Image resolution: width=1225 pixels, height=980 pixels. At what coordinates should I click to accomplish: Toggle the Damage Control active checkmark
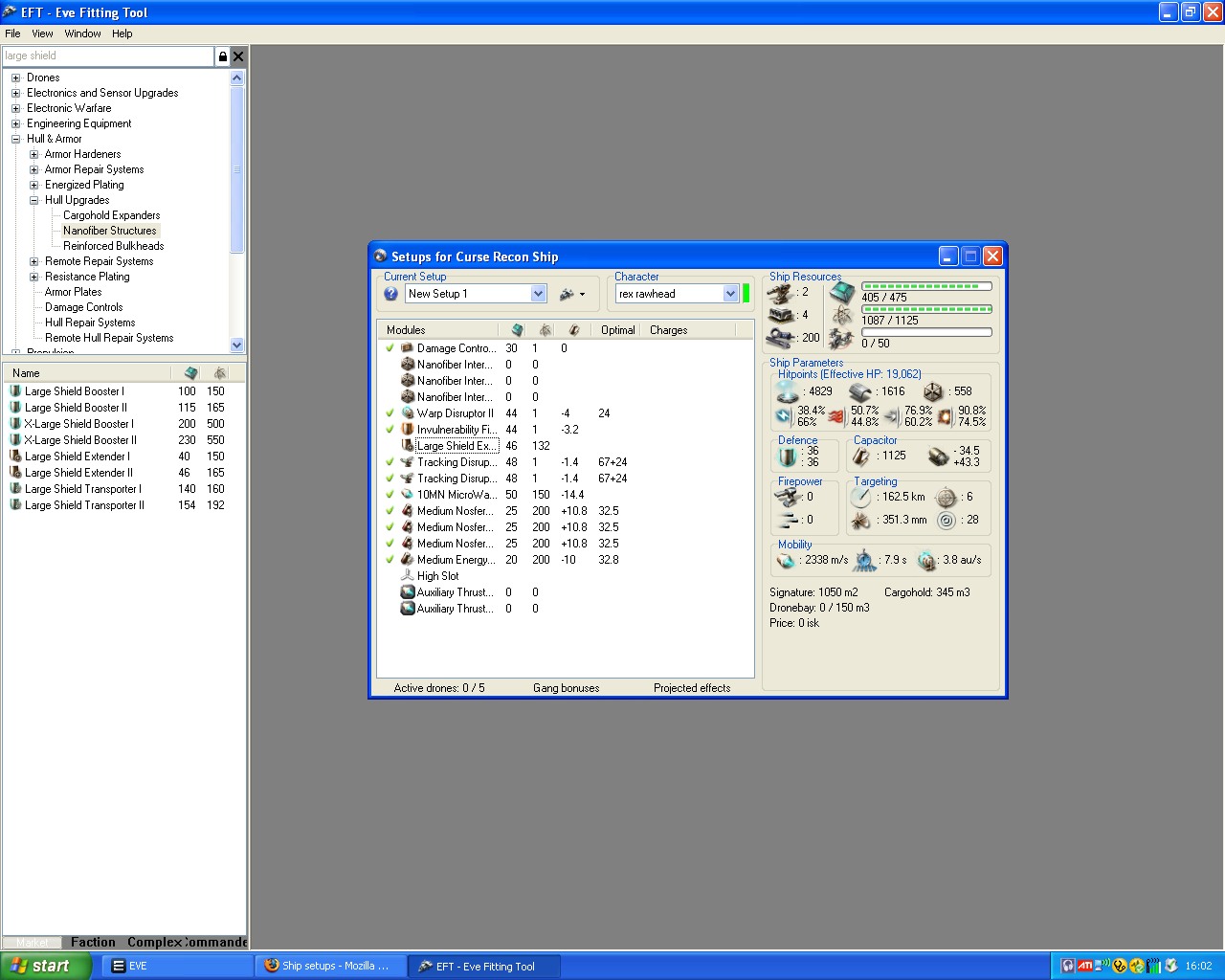pyautogui.click(x=390, y=348)
